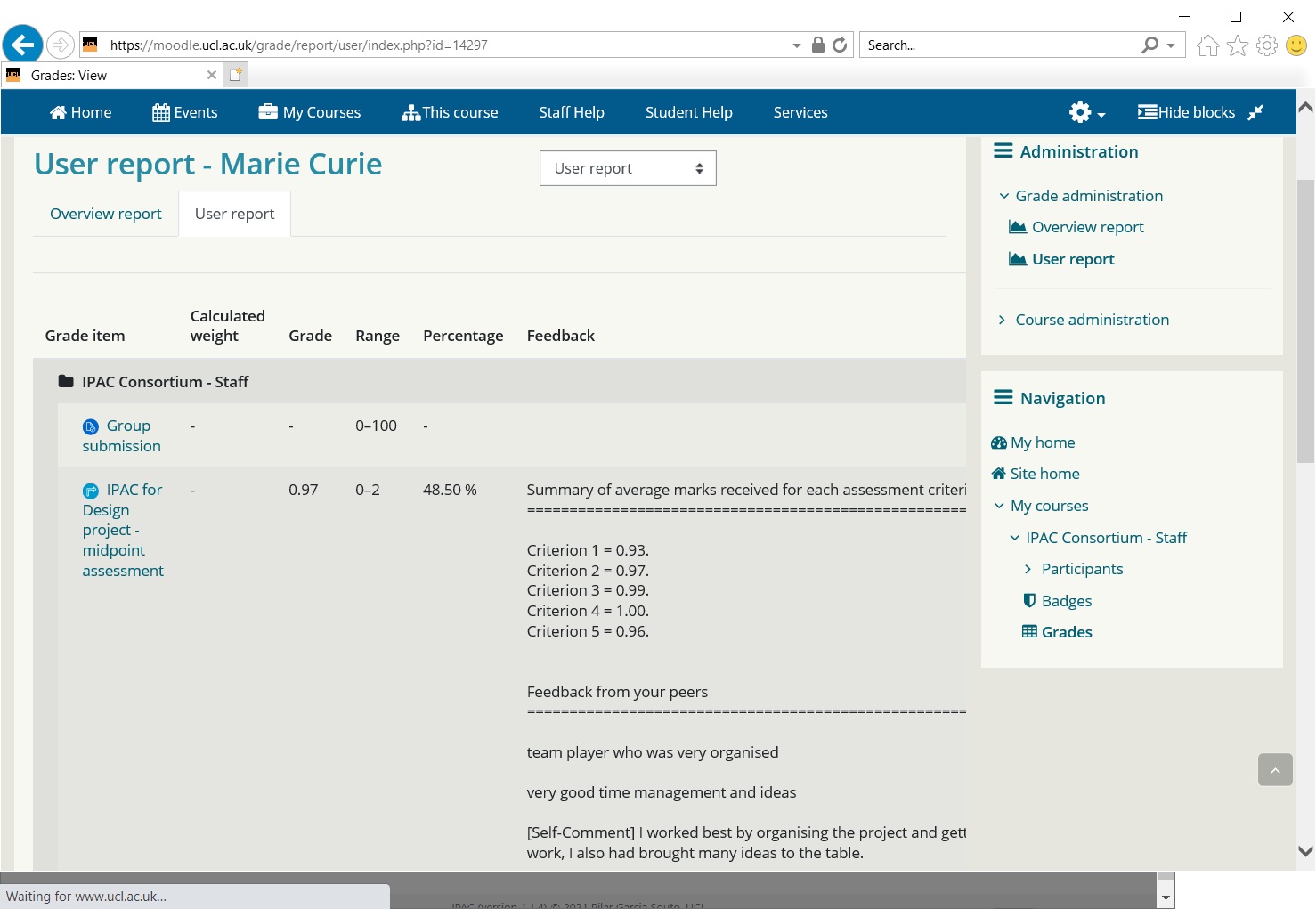This screenshot has width=1316, height=909.
Task: Go to Site home link
Action: [1045, 474]
